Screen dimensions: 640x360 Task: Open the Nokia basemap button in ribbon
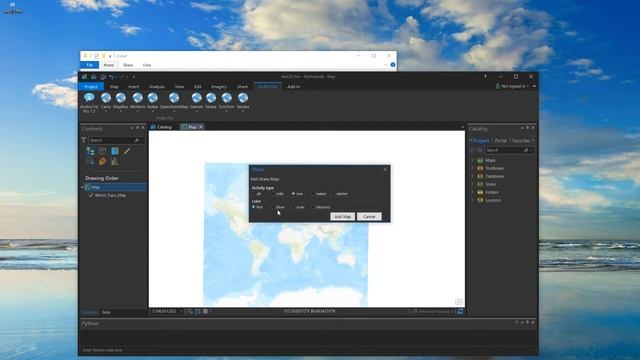click(x=152, y=101)
